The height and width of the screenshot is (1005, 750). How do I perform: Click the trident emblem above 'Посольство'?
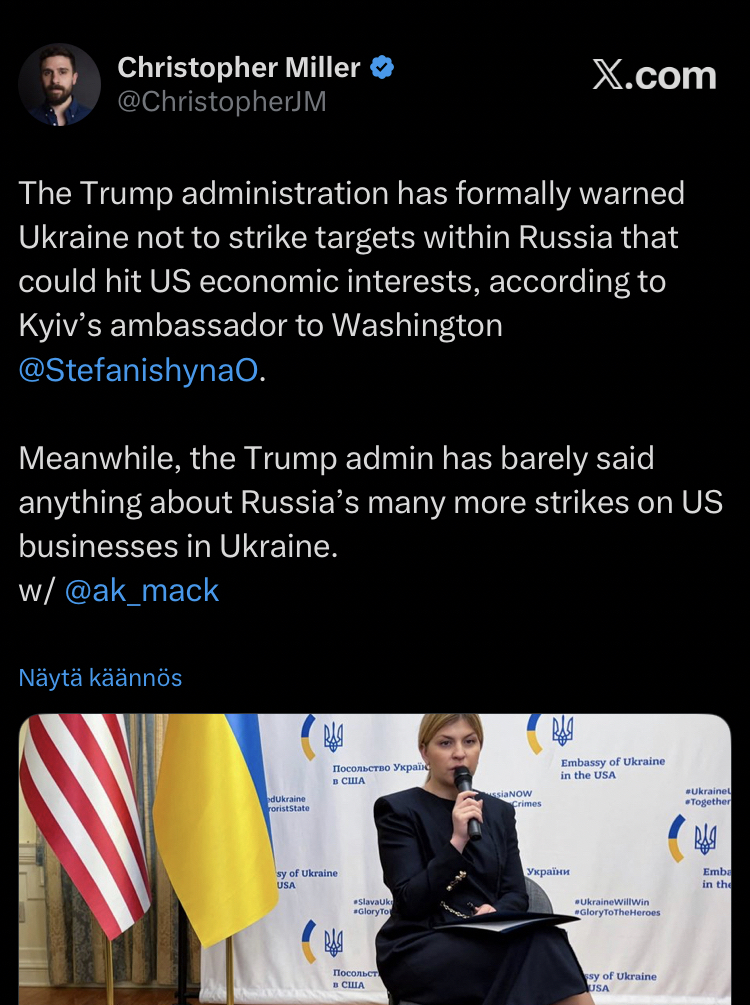click(333, 736)
